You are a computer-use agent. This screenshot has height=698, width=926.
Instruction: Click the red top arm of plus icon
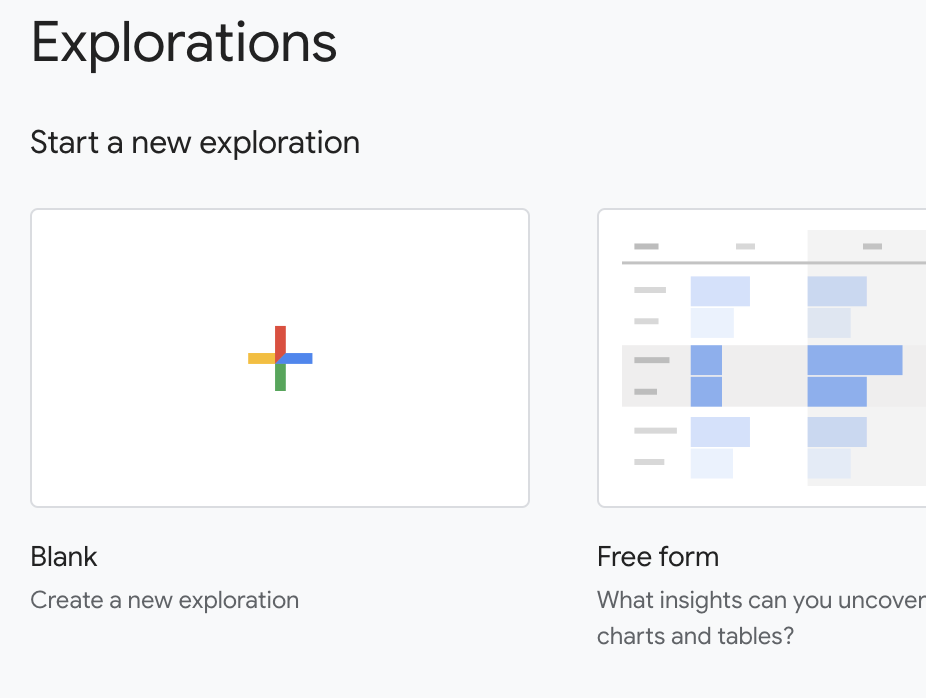click(x=280, y=338)
